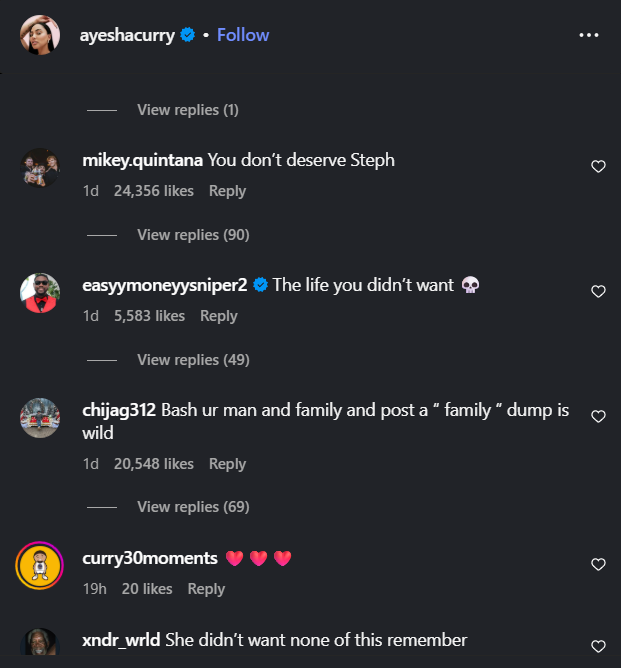
Task: Expand View replies (90)
Action: [x=193, y=235]
